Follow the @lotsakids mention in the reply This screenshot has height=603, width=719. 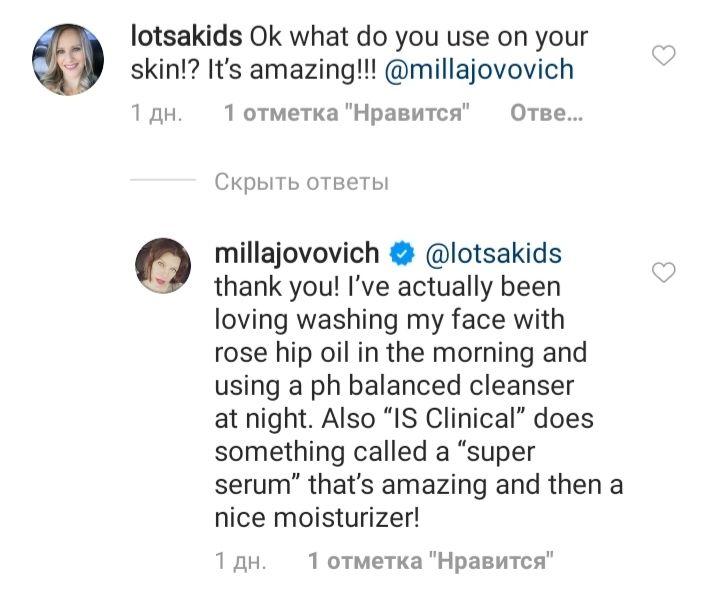coord(494,253)
